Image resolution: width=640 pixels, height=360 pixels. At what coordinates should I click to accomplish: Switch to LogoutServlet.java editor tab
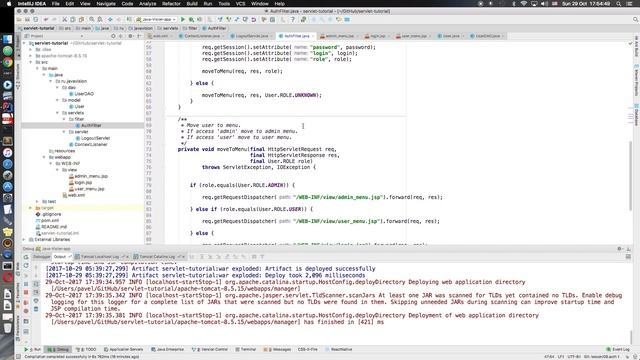click(x=252, y=36)
